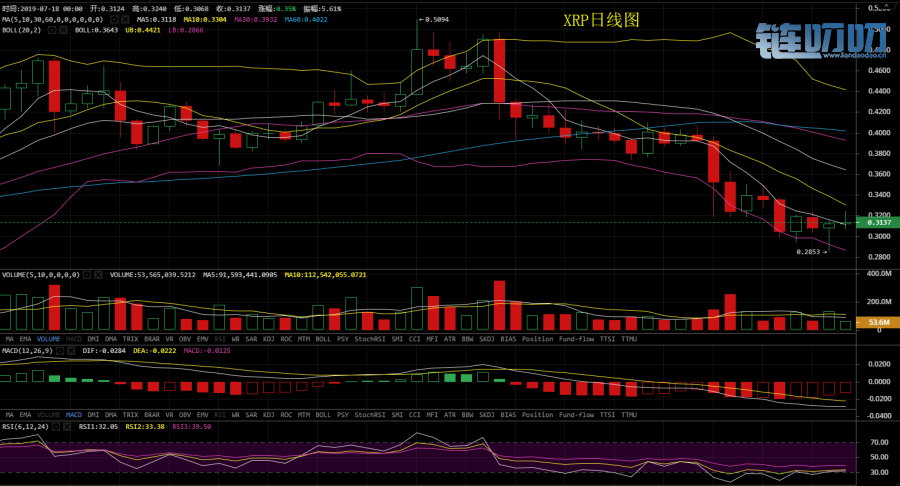The width and height of the screenshot is (900, 486).
Task: Select SMI tab in row under MACD chart
Action: click(x=397, y=415)
